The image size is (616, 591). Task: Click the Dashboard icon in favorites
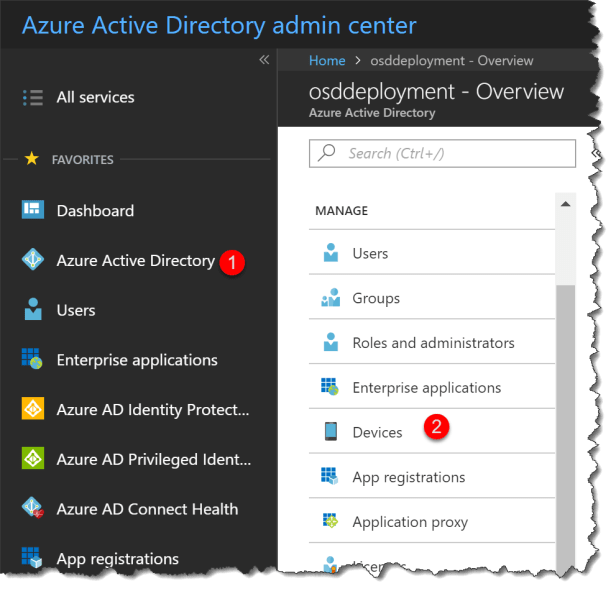coord(33,210)
